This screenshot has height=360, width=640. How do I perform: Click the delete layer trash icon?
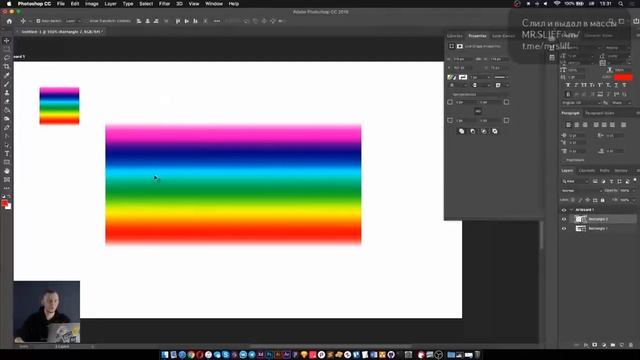tap(631, 345)
